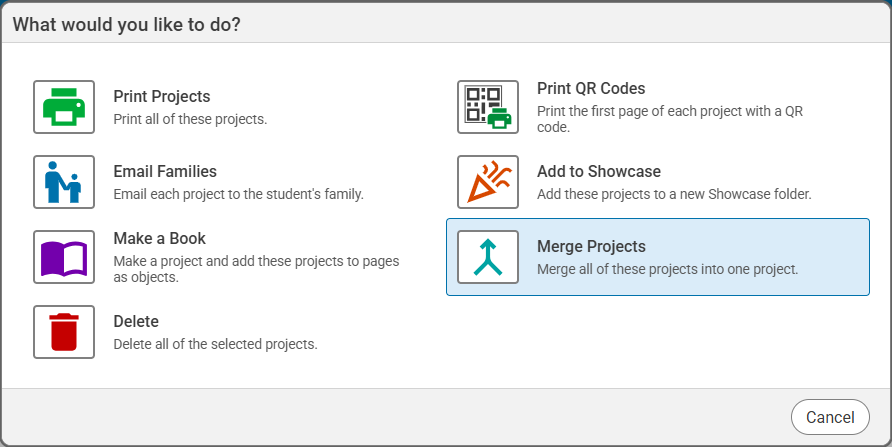Image resolution: width=892 pixels, height=447 pixels.
Task: Click "Add these projects to a new Showcase folder" text
Action: tap(674, 194)
